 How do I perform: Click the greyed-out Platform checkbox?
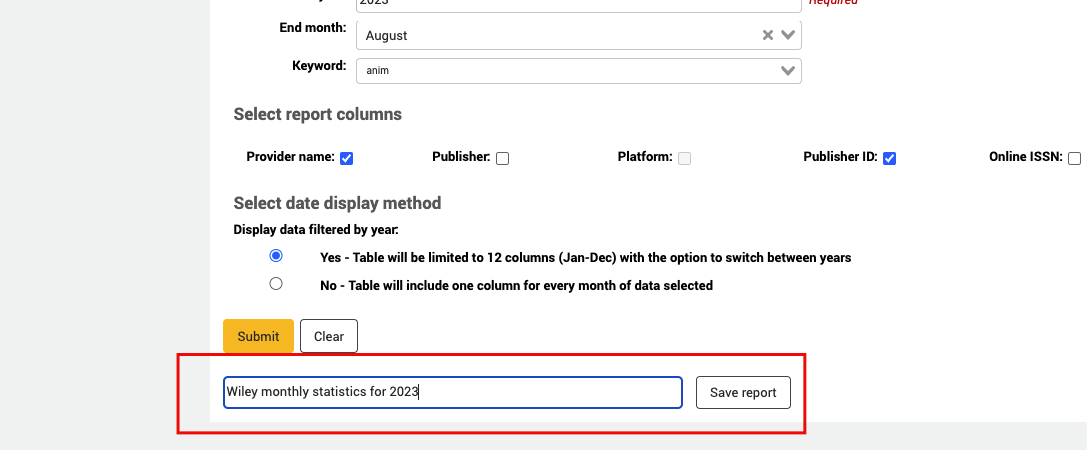(x=685, y=158)
